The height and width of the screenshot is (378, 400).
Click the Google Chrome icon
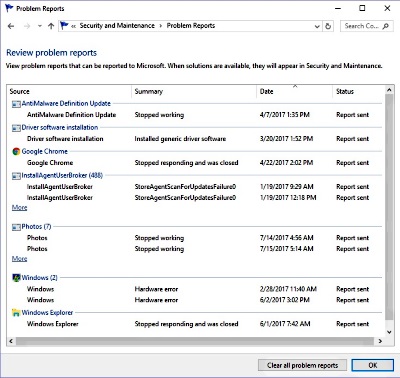[x=16, y=152]
